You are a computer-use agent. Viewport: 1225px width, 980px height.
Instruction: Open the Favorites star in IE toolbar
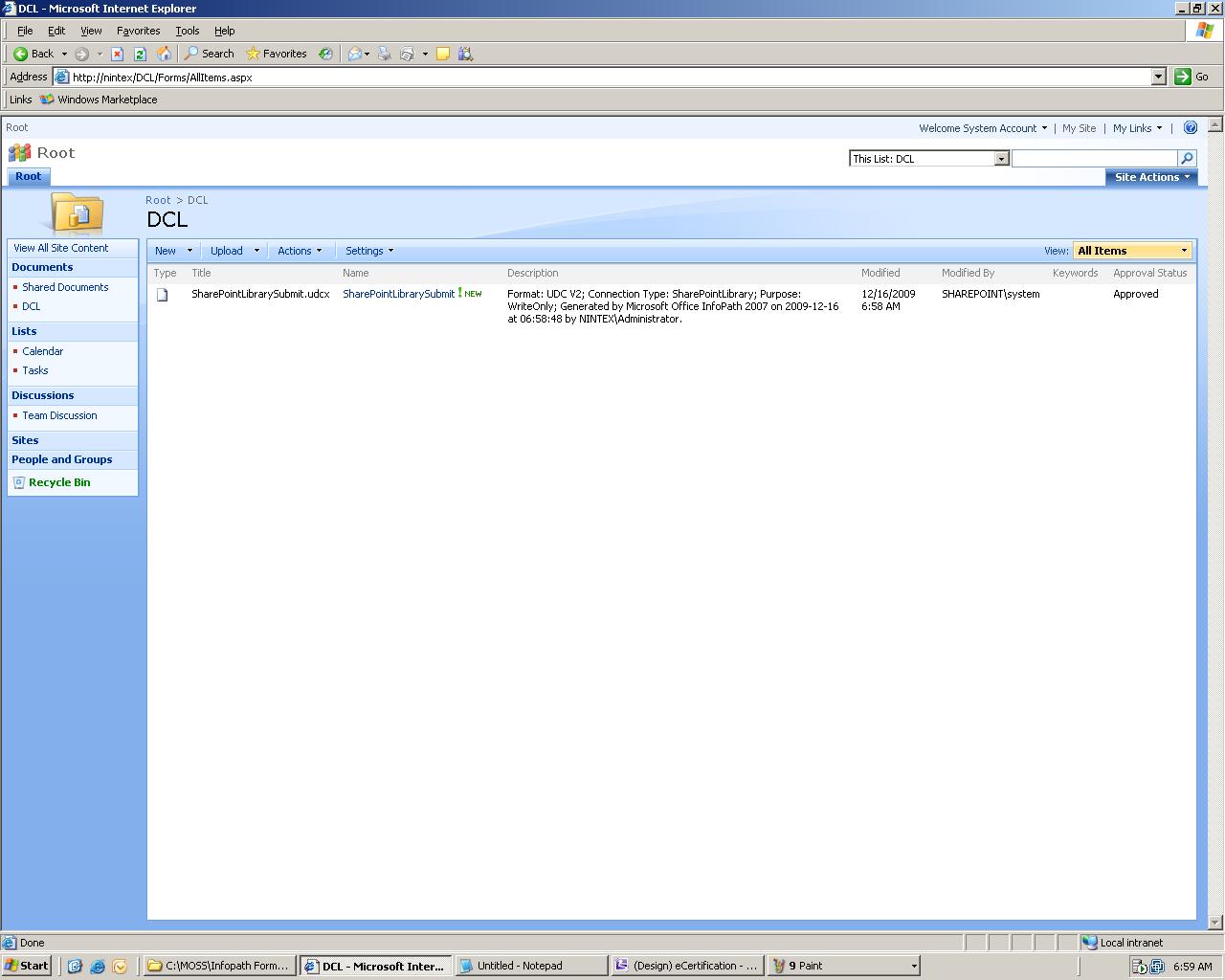[x=277, y=54]
